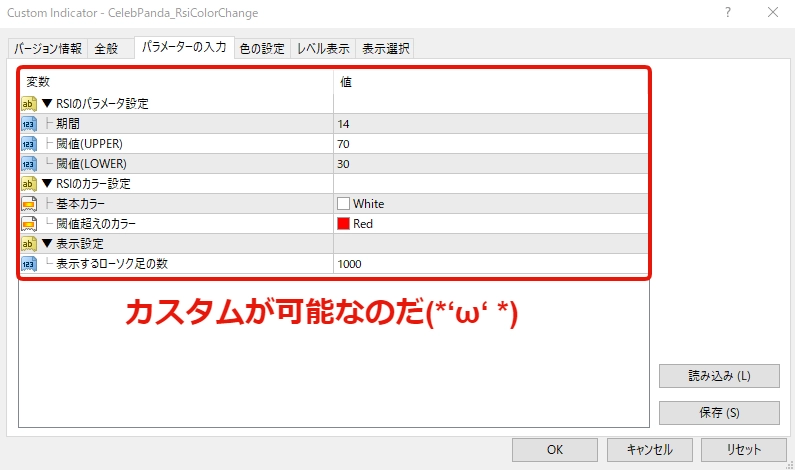This screenshot has width=795, height=470.
Task: Click the 読み込み (L) button
Action: click(x=719, y=376)
